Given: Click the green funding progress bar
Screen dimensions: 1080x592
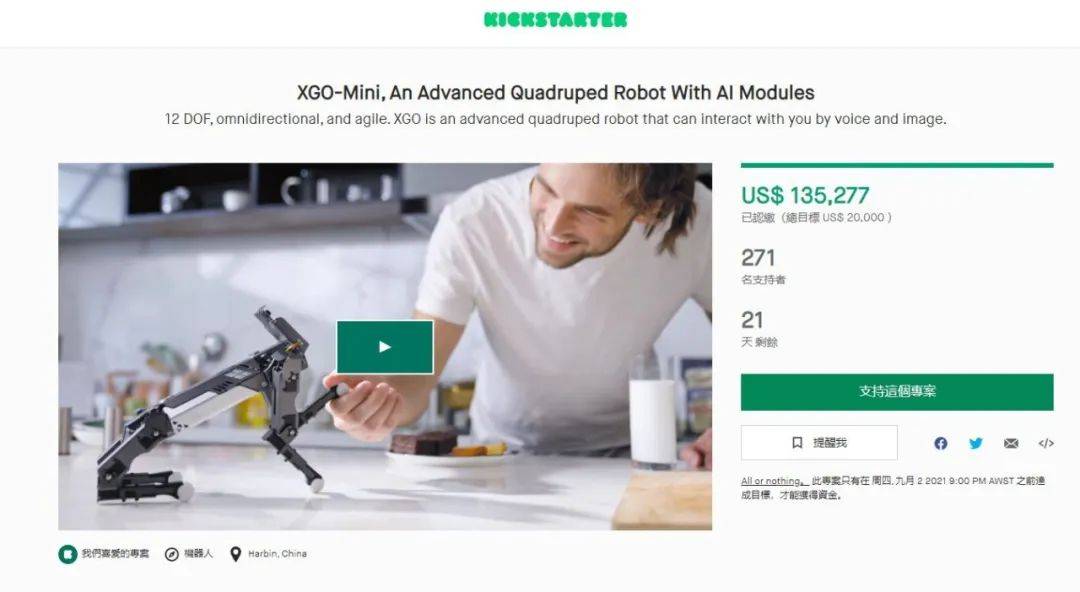Looking at the screenshot, I should pos(897,165).
